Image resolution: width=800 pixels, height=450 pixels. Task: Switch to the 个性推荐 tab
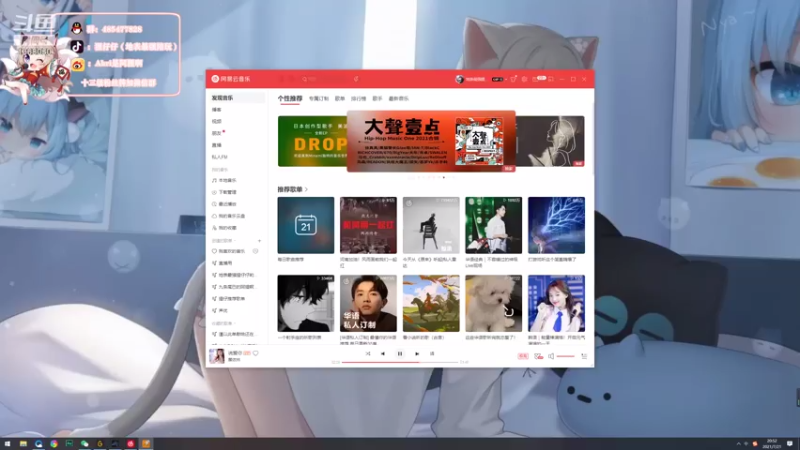290,98
